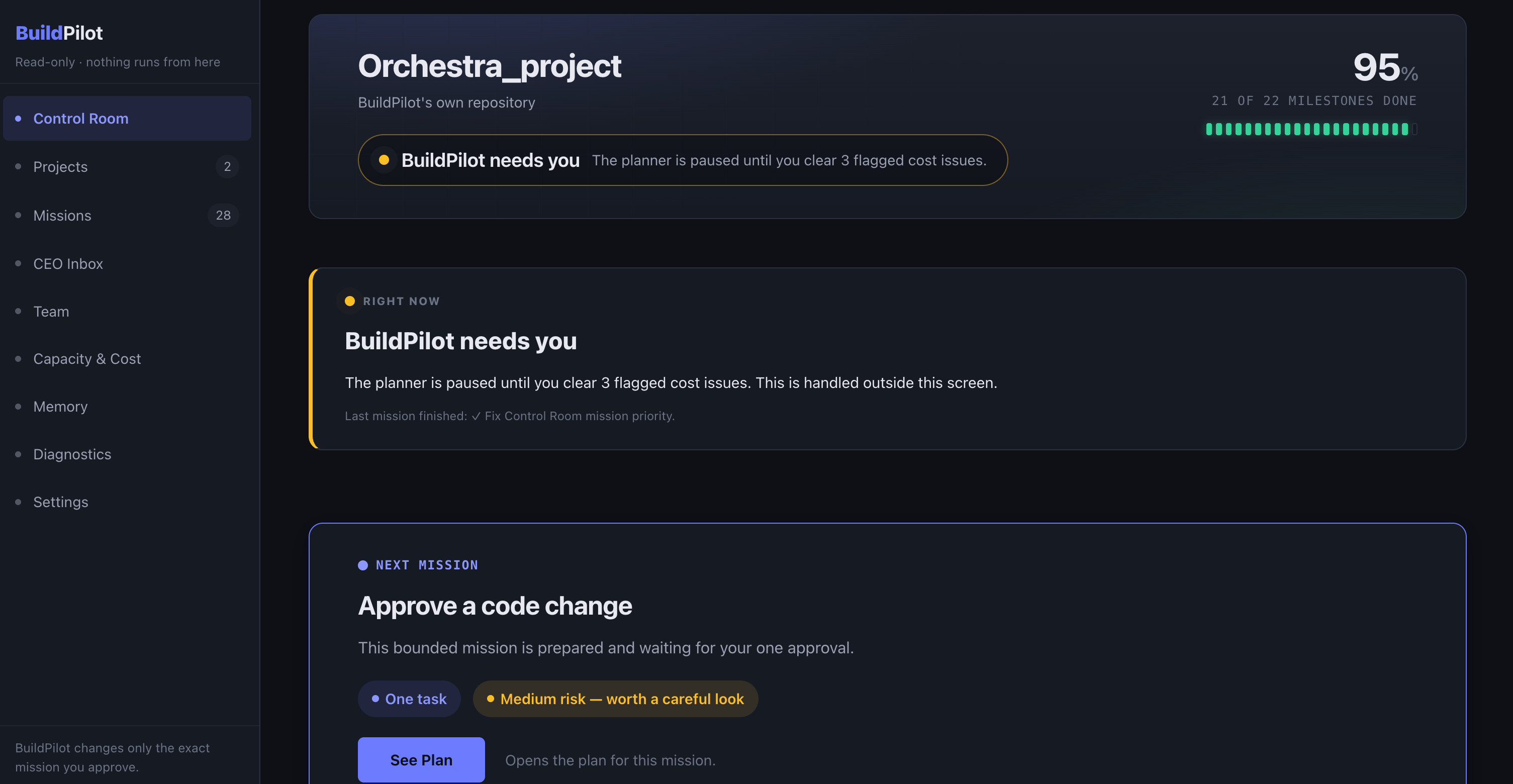The image size is (1513, 784).
Task: Click the 95% completion figure
Action: click(1385, 67)
